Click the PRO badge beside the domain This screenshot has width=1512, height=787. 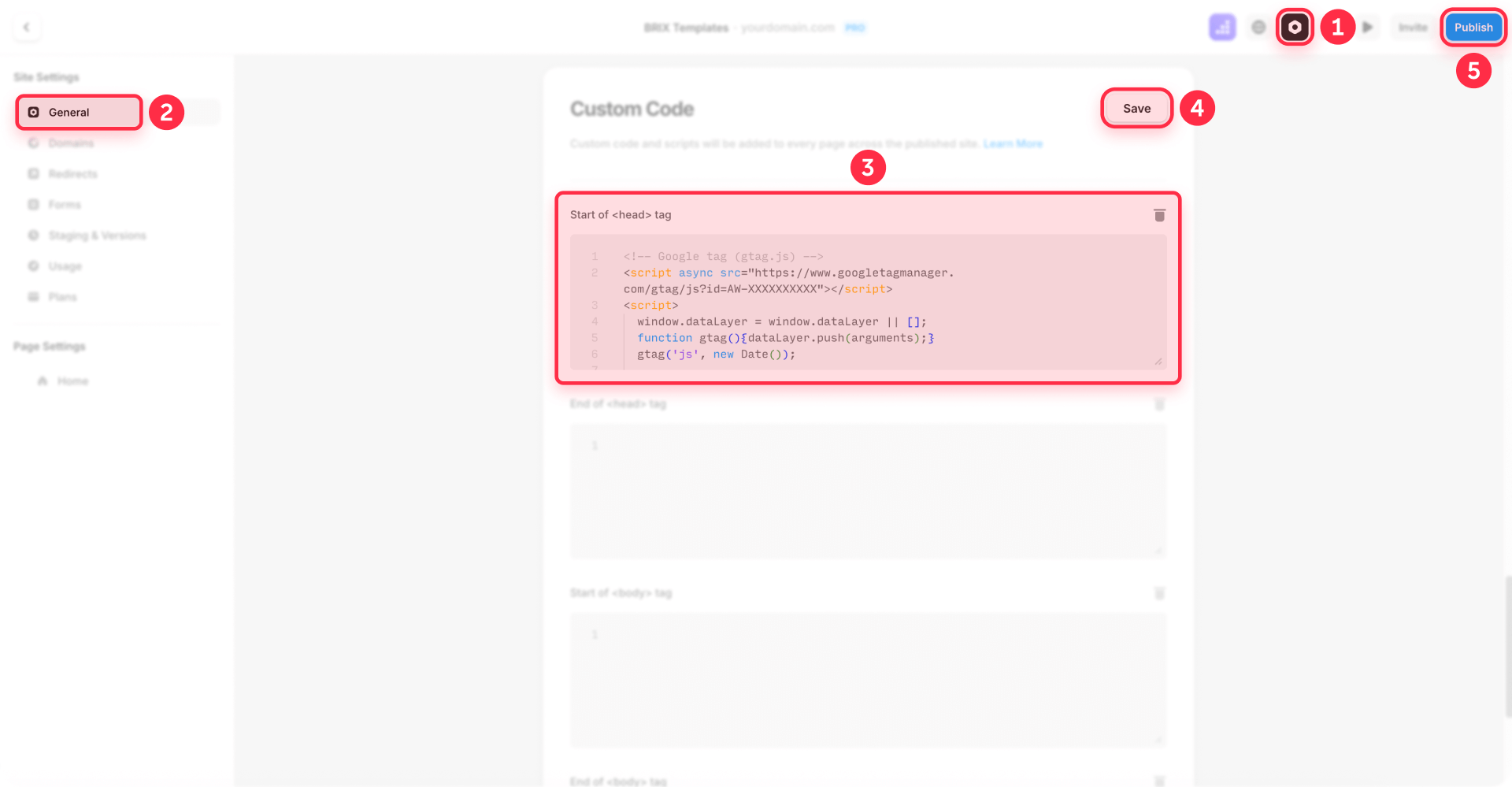[x=854, y=28]
